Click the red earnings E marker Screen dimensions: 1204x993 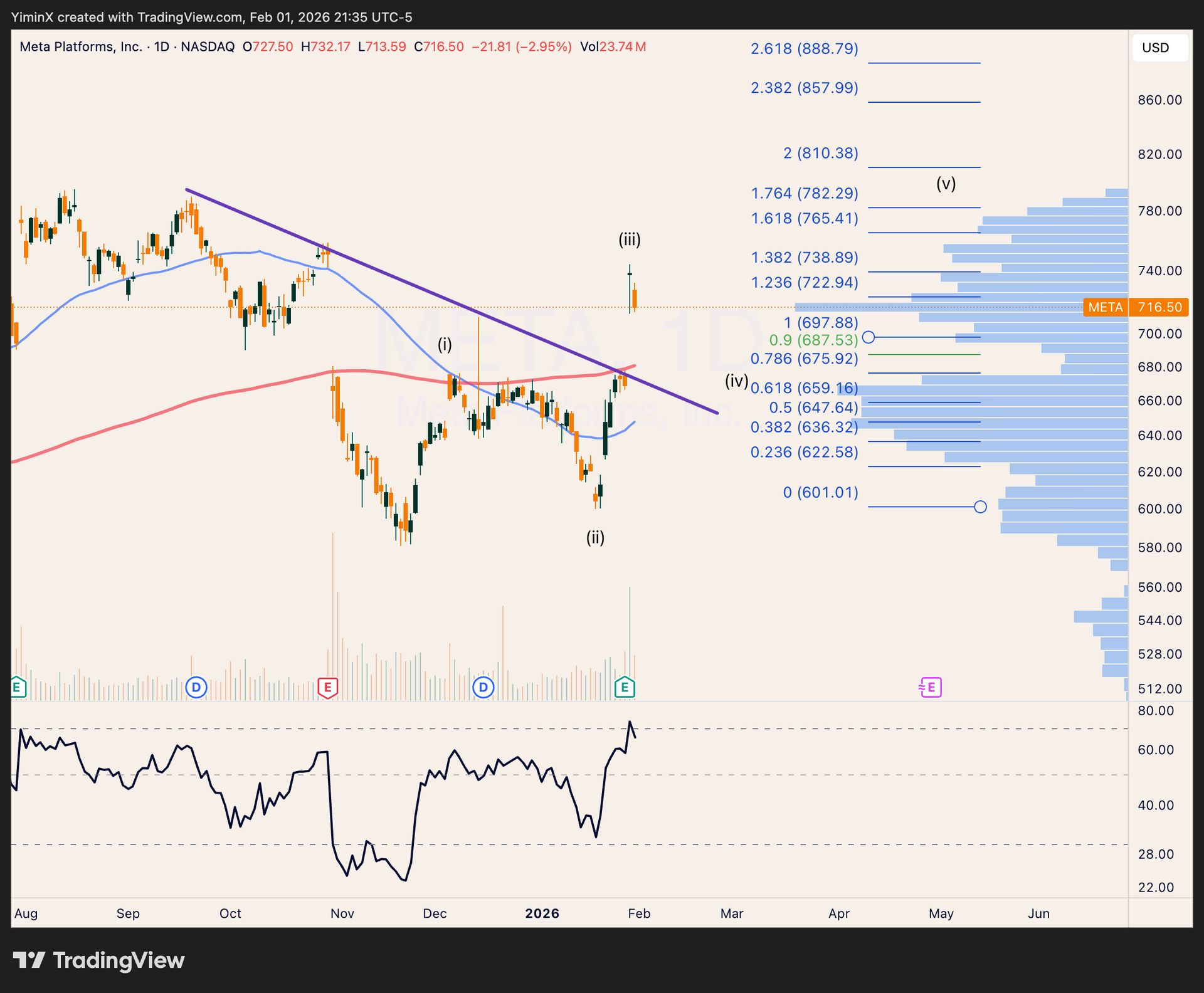coord(327,688)
